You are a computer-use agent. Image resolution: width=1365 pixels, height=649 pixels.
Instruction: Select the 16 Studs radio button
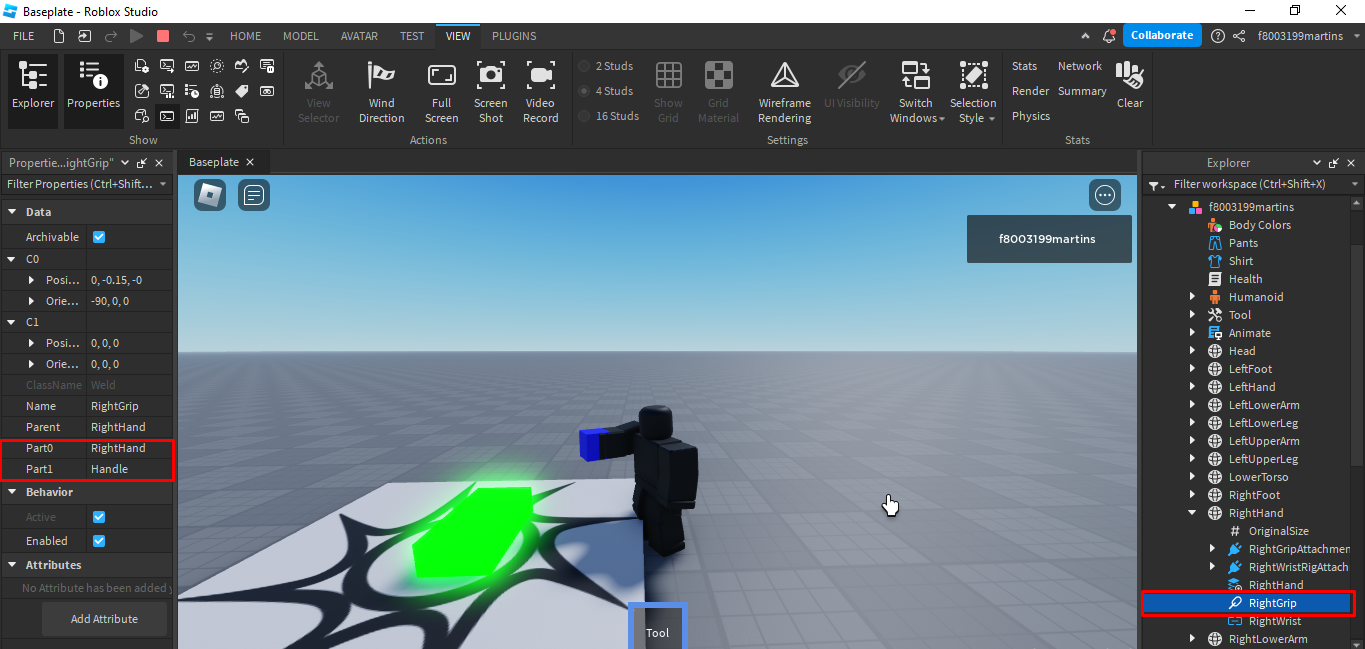pyautogui.click(x=582, y=115)
